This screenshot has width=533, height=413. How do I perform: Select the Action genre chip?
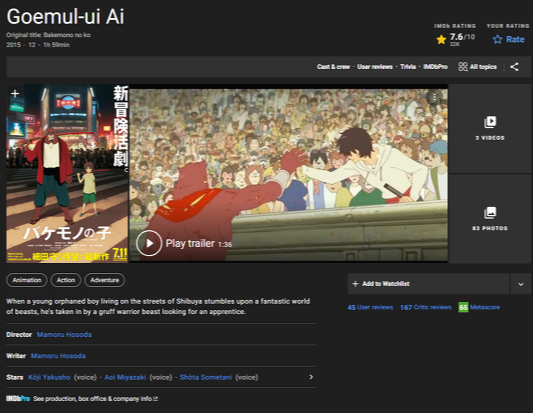coord(66,280)
